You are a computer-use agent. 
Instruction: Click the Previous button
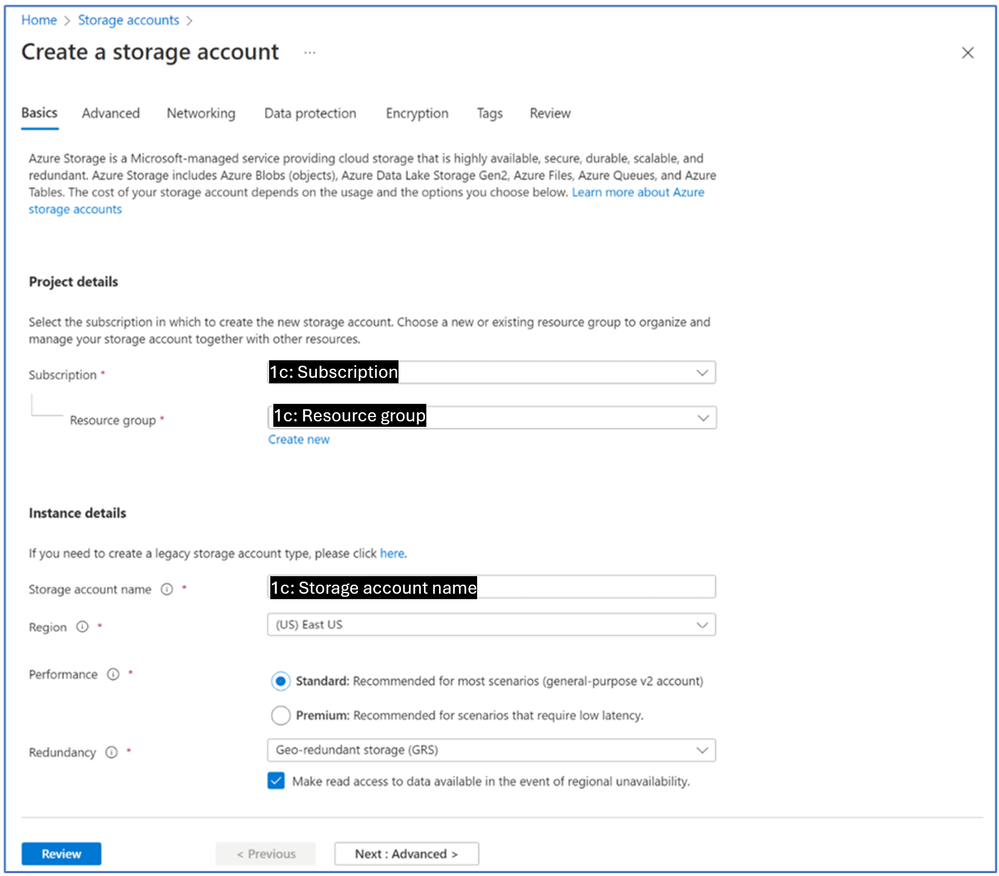tap(266, 854)
